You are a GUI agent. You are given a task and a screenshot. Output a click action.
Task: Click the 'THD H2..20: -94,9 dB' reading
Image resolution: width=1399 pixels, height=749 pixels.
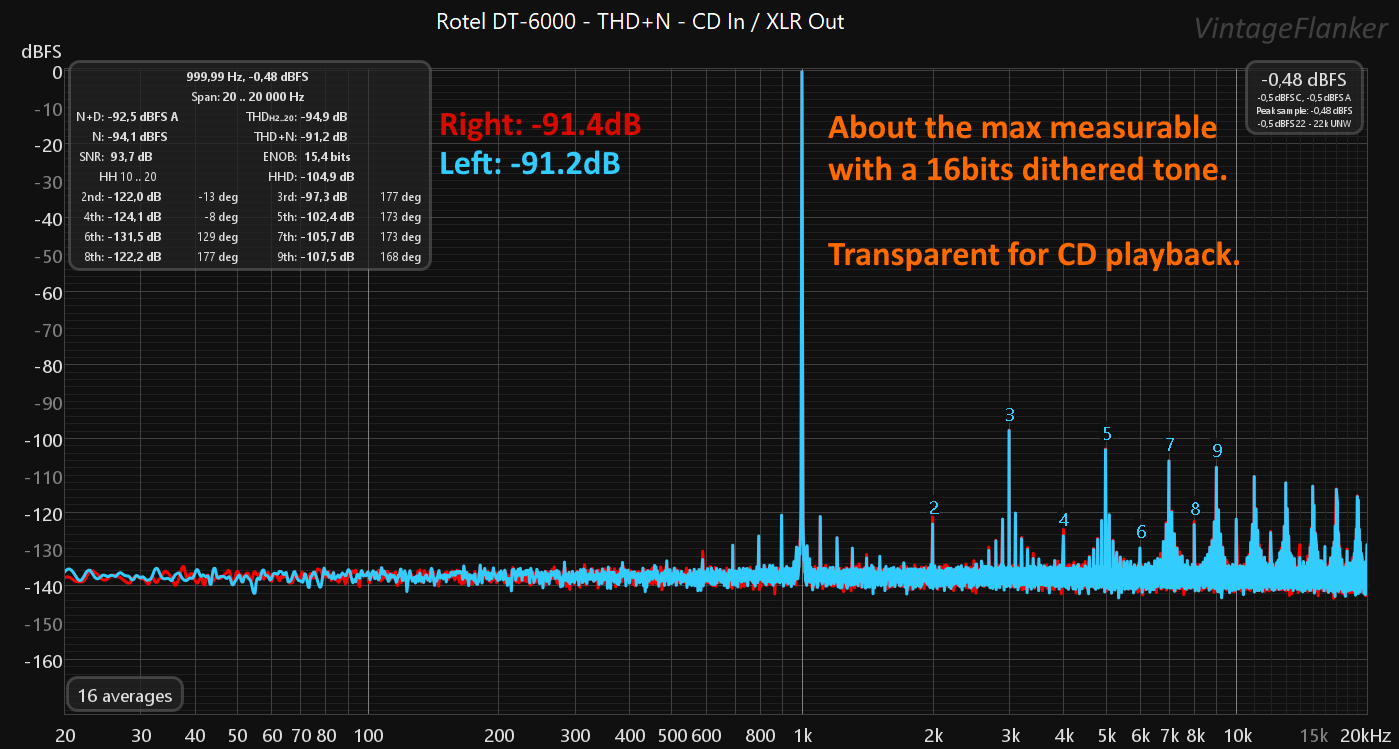(x=297, y=116)
